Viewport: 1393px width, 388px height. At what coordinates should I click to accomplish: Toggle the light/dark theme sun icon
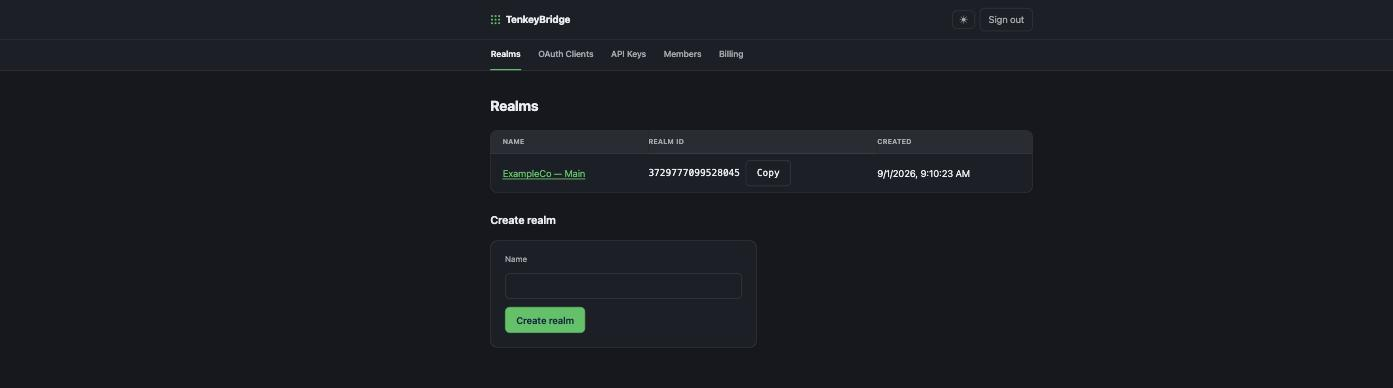pyautogui.click(x=963, y=20)
